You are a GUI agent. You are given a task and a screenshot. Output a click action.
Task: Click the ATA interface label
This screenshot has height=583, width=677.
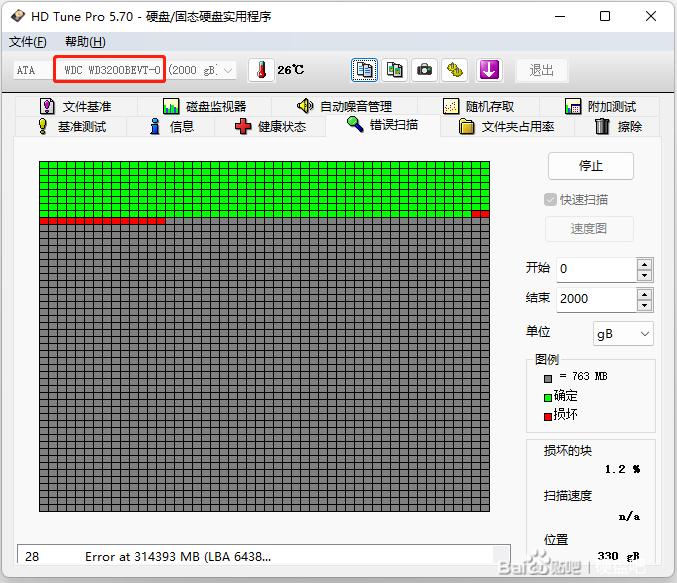(26, 70)
